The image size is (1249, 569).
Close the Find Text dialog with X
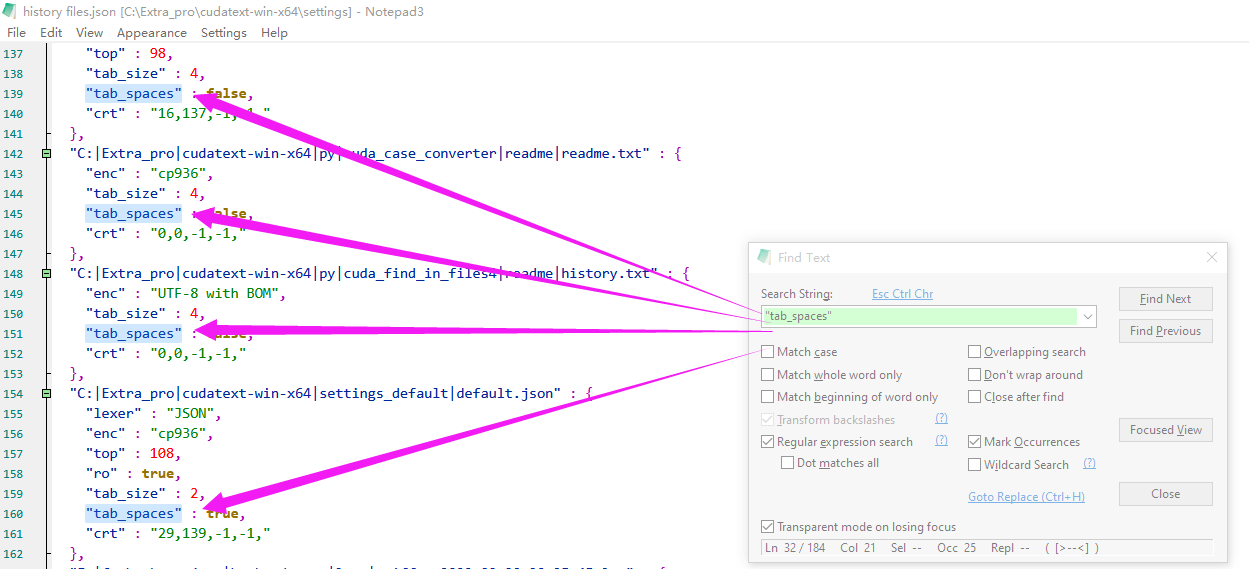coord(1211,257)
